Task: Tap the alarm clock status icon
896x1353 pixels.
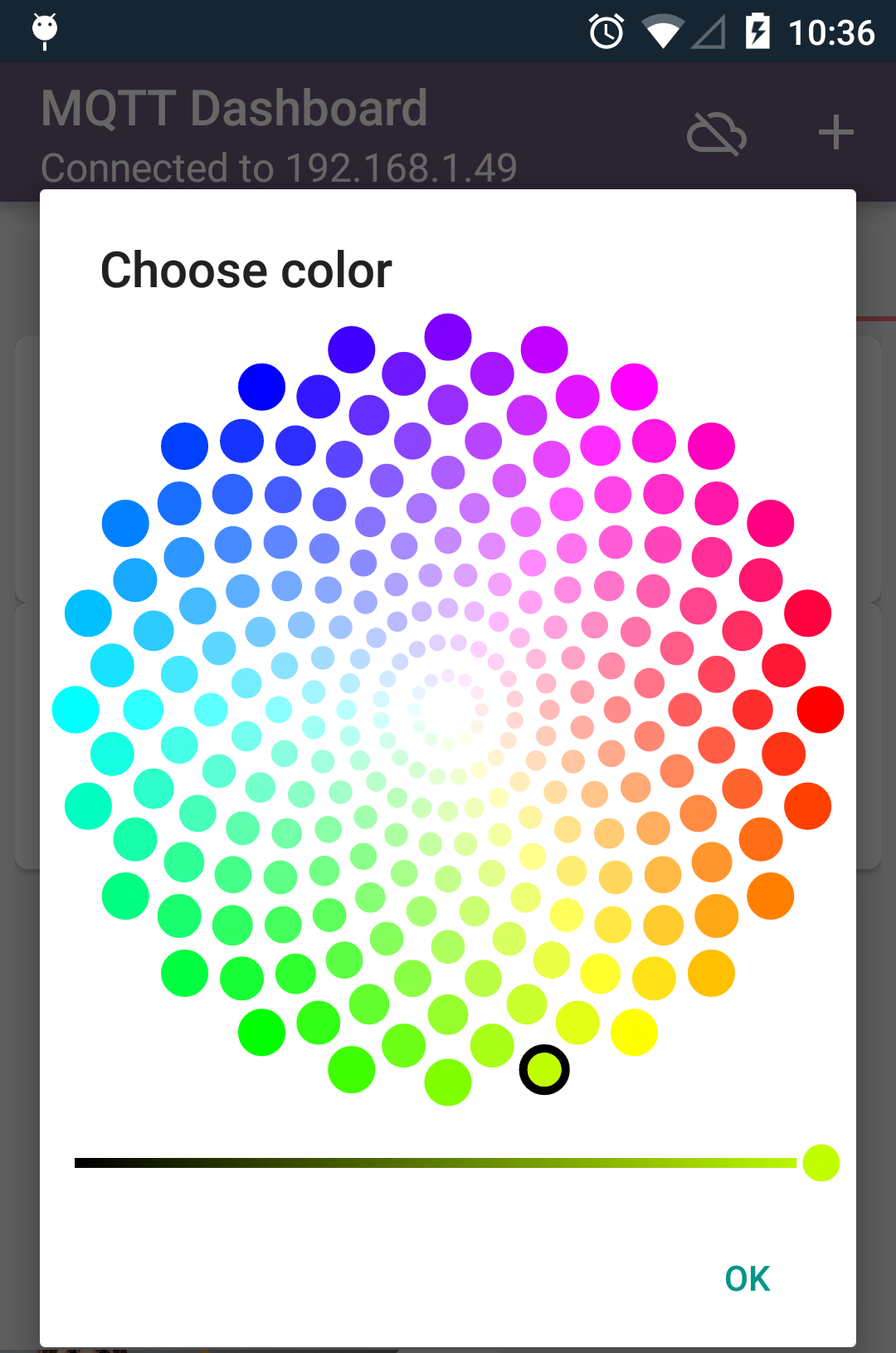Action: tap(606, 32)
